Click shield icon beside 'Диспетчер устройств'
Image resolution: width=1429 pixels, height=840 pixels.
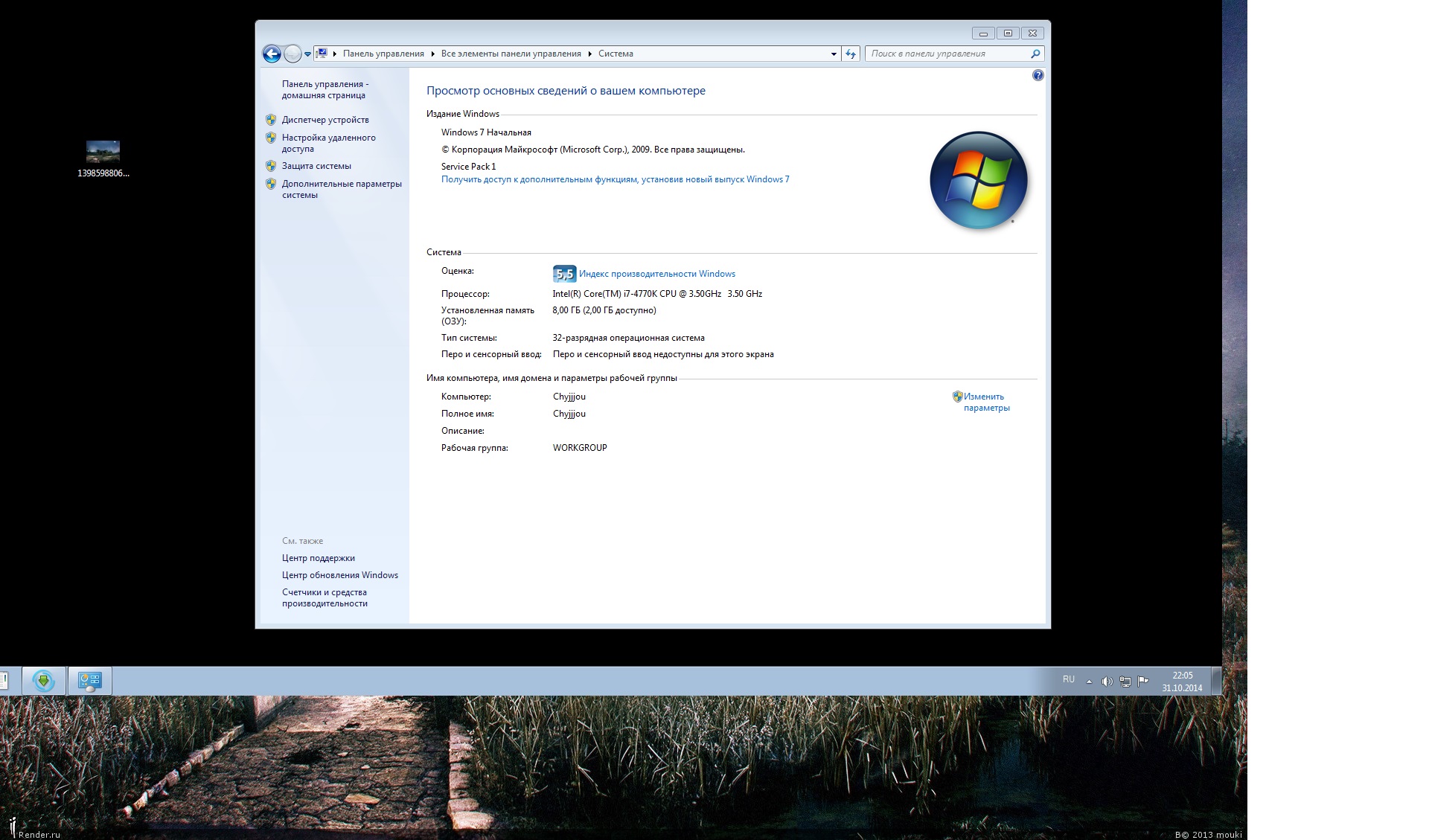[271, 119]
